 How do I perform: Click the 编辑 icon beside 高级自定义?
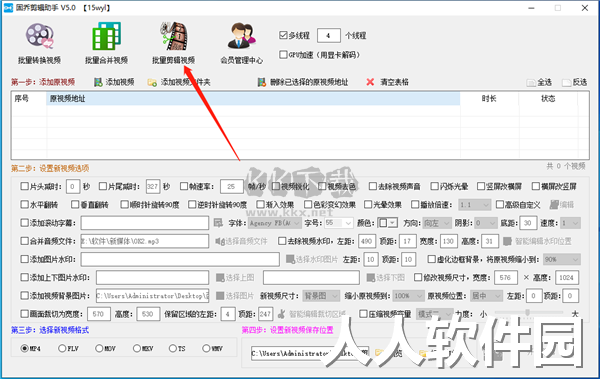pyautogui.click(x=554, y=205)
